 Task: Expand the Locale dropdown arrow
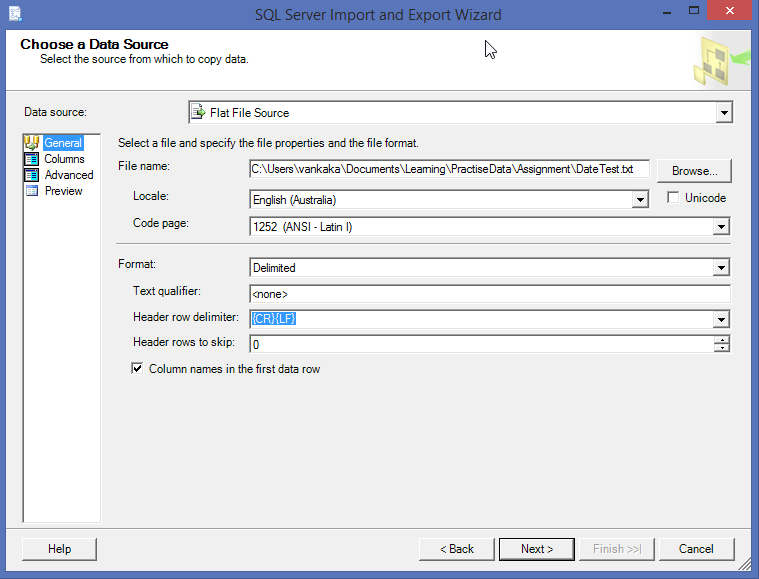[x=640, y=199]
